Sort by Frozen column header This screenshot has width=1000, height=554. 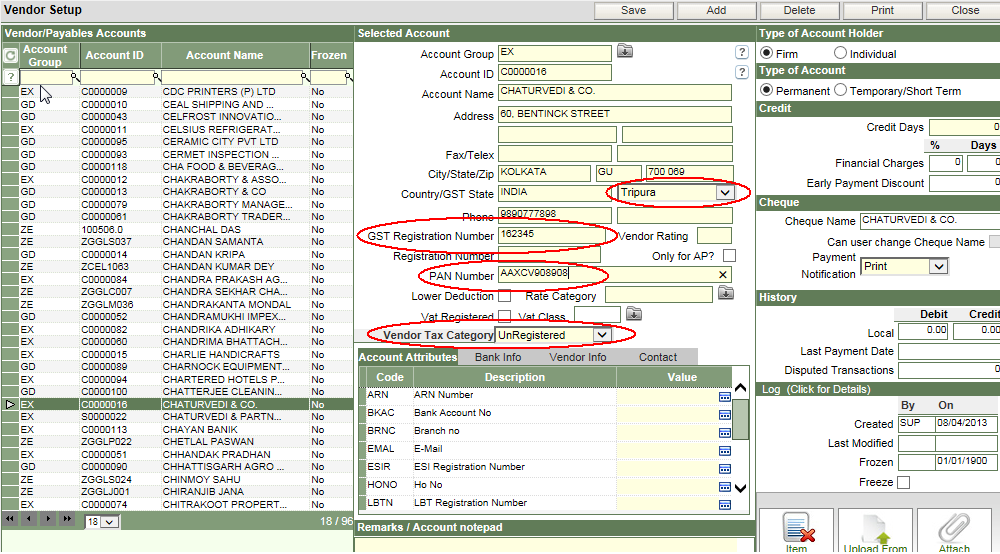329,55
